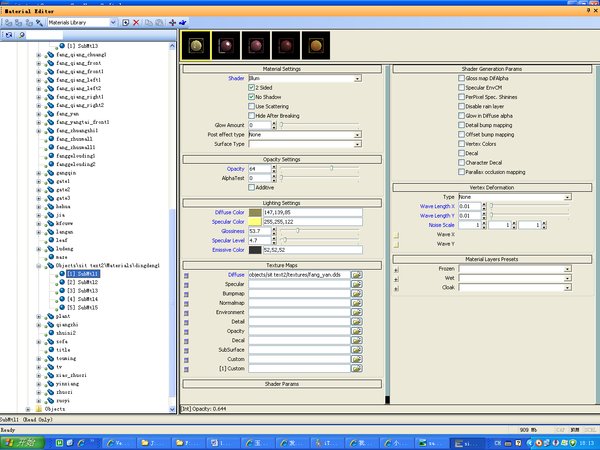
Task: Click the small square icon beside Bumpmap
Action: click(186, 292)
